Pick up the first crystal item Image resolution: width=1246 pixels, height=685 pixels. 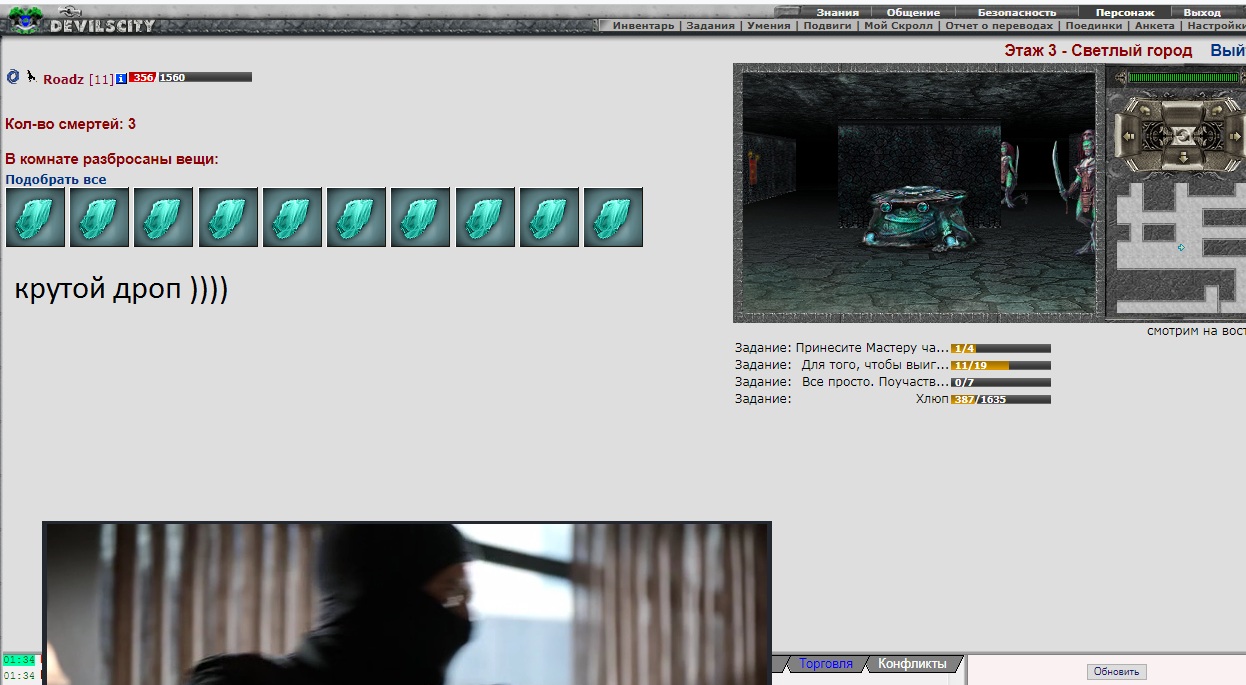(35, 217)
